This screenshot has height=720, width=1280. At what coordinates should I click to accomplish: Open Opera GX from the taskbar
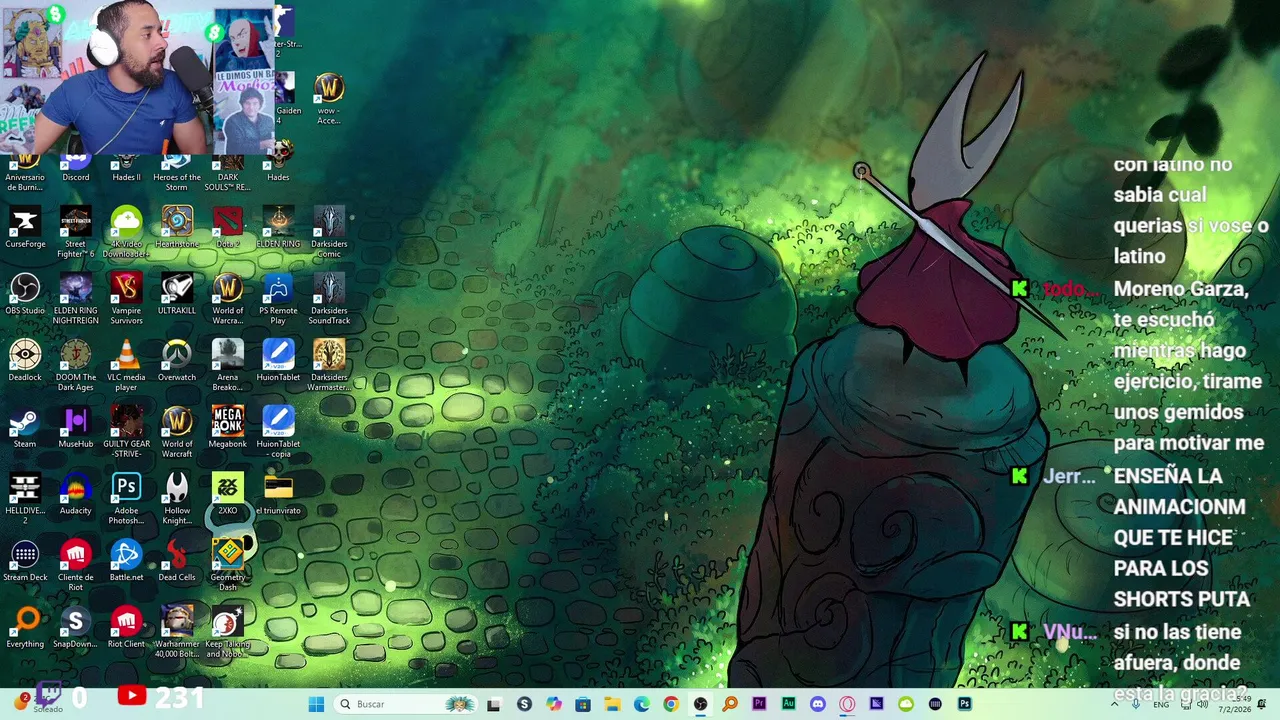(847, 704)
